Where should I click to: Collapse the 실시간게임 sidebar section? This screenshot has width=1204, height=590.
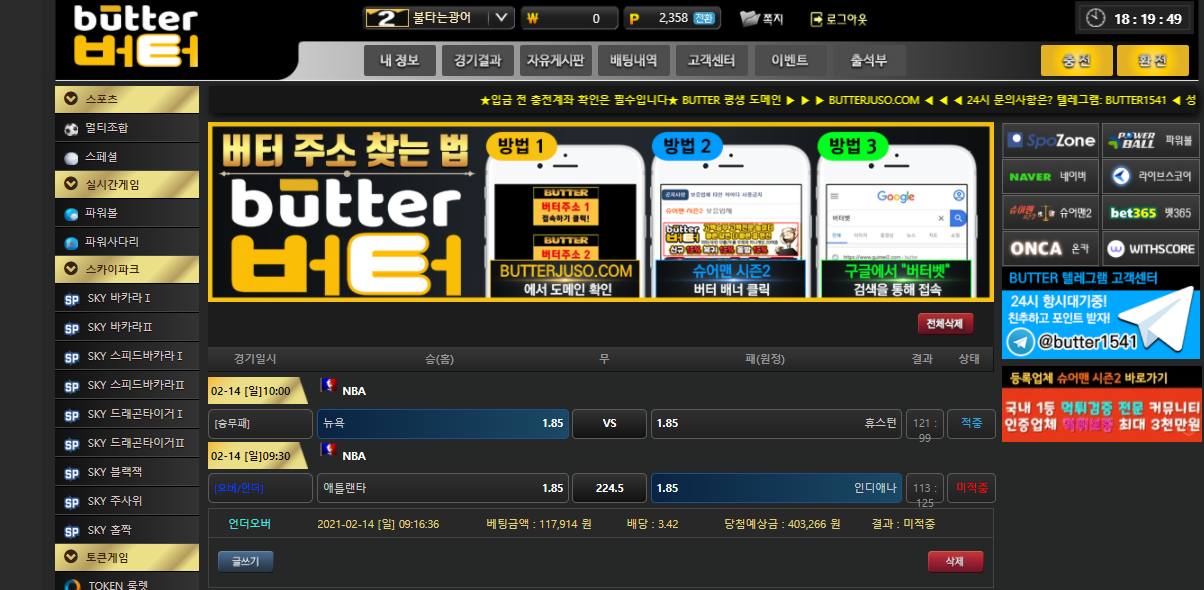[x=71, y=184]
